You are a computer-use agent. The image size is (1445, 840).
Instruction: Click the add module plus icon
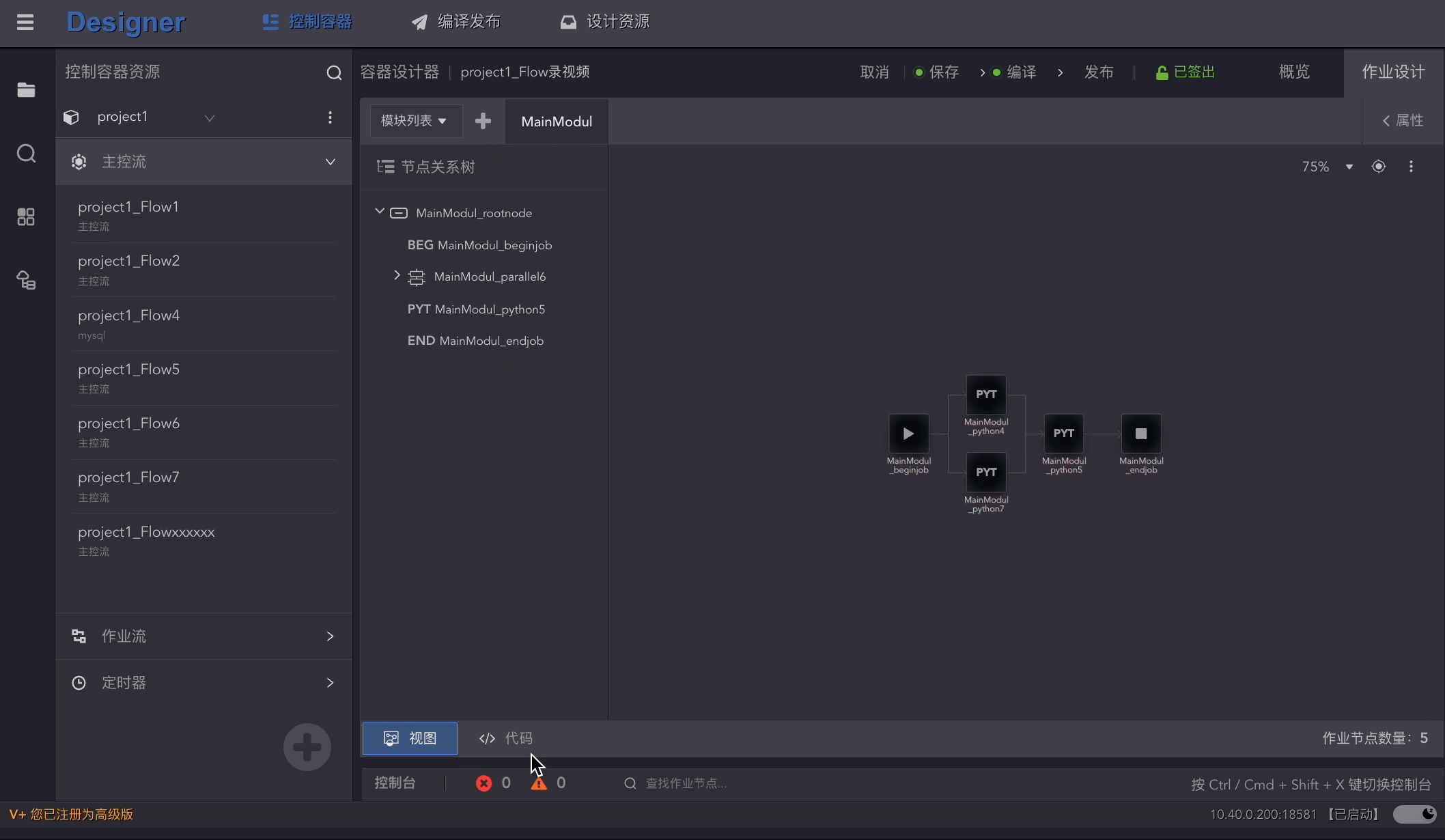click(x=483, y=121)
